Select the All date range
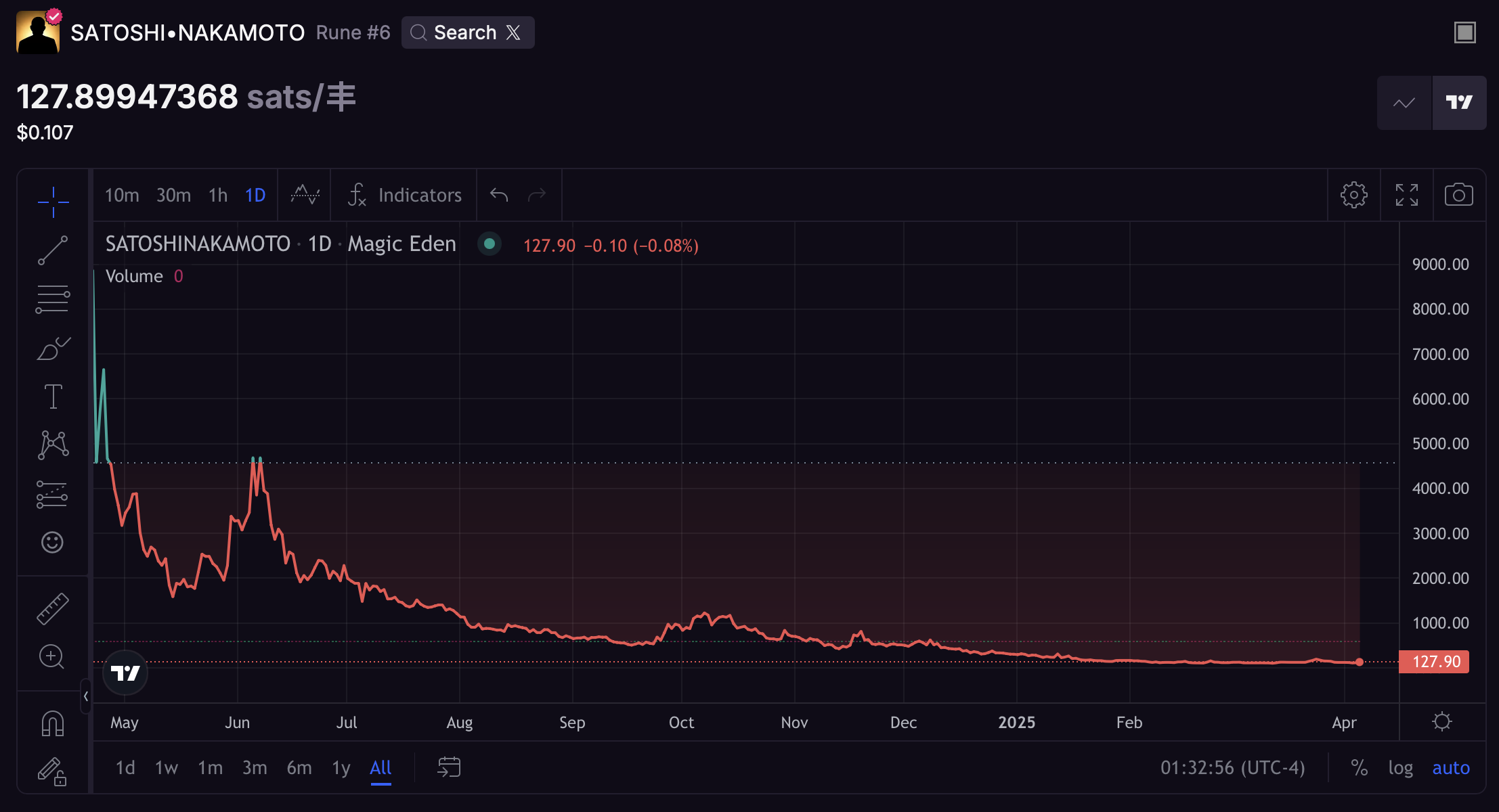 click(x=381, y=767)
